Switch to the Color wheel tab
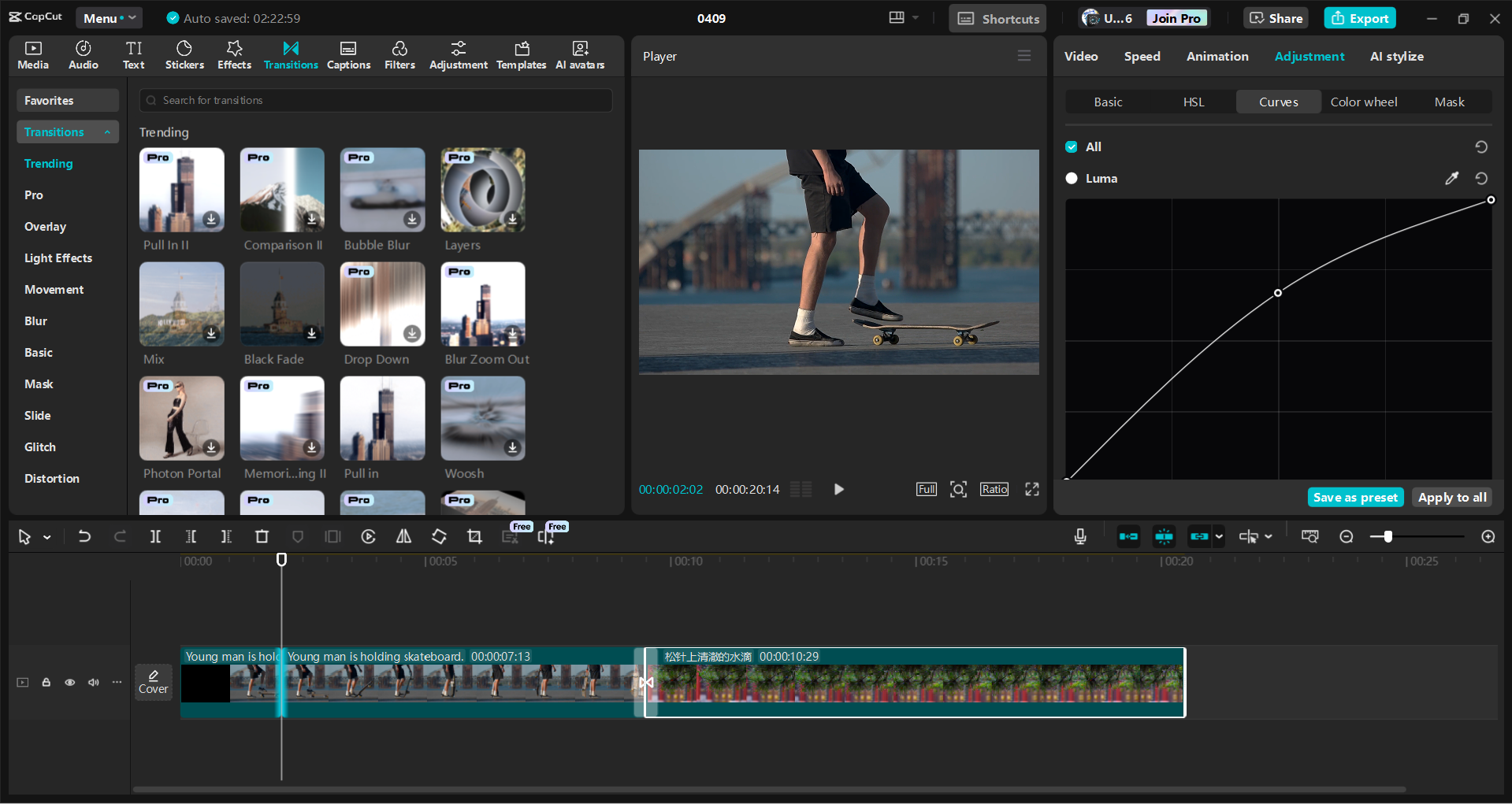 click(1363, 102)
